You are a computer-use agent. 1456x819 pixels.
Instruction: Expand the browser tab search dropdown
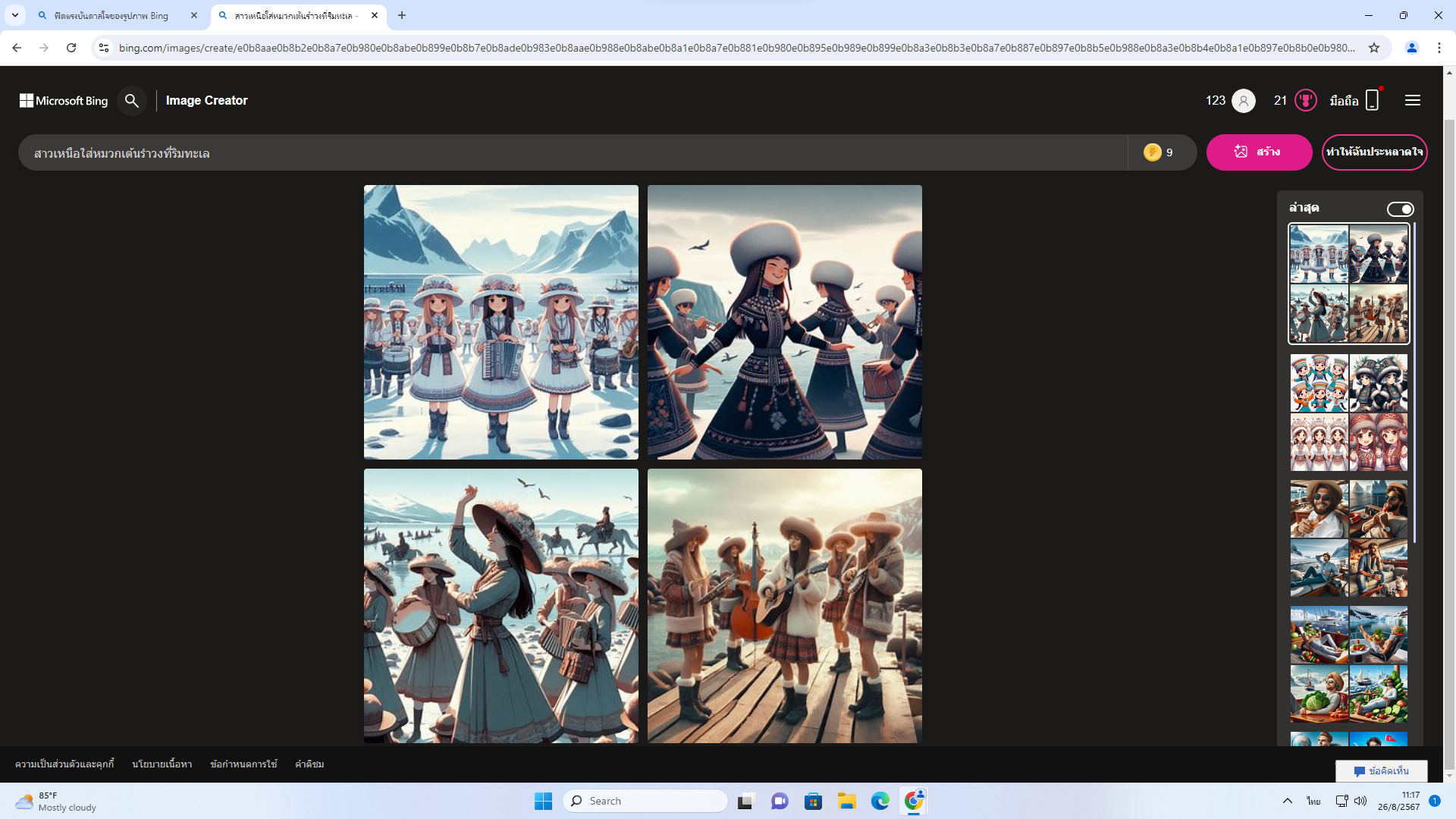coord(14,15)
